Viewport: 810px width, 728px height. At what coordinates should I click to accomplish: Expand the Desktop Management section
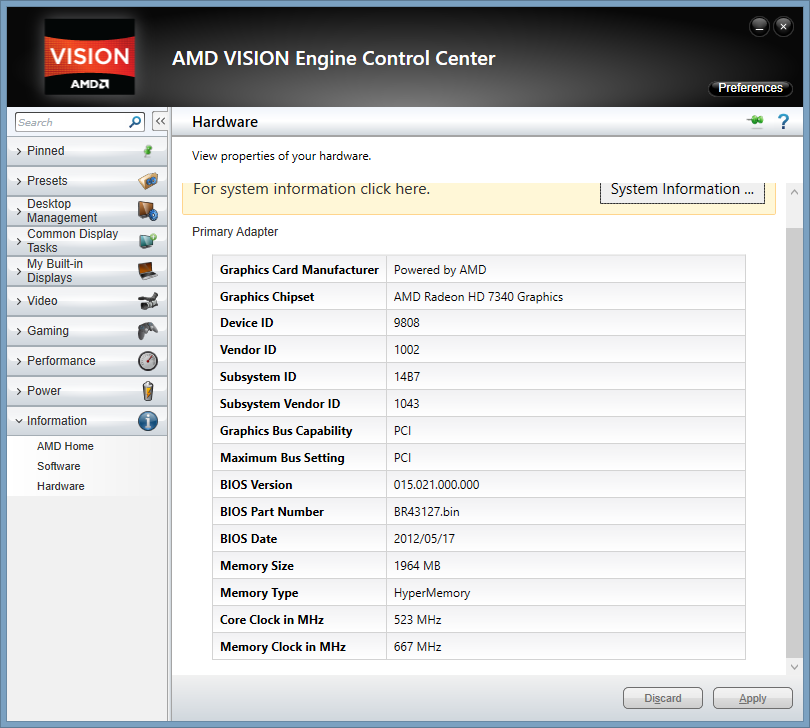click(x=87, y=211)
